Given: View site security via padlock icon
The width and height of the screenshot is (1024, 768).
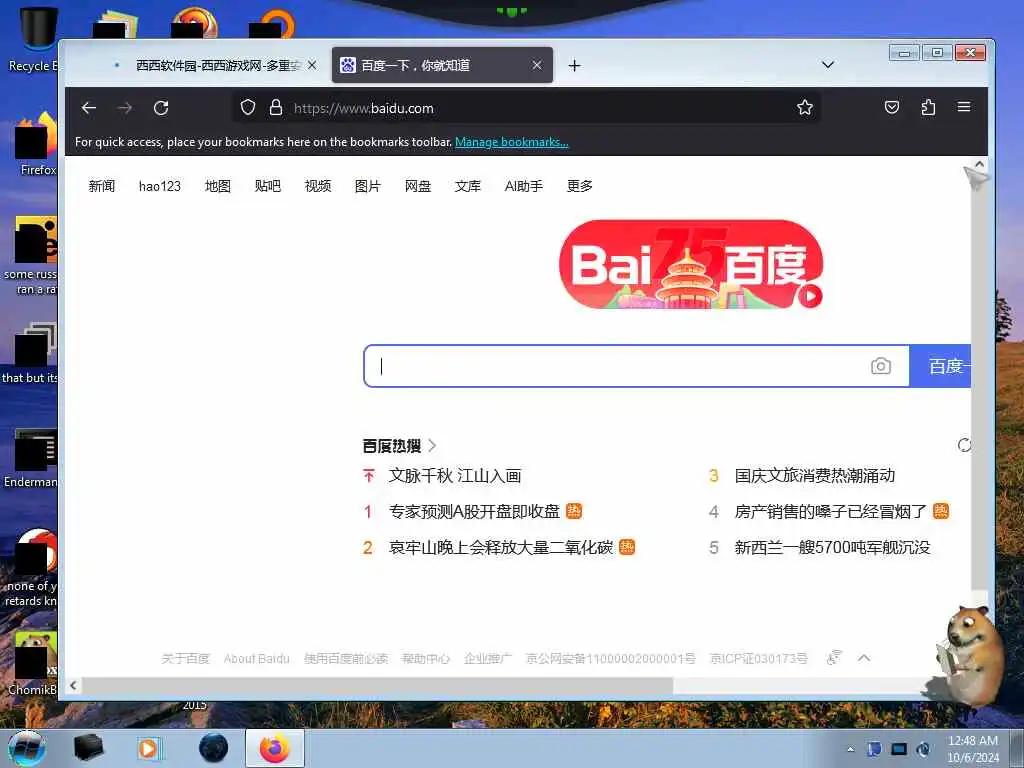Looking at the screenshot, I should click(276, 108).
